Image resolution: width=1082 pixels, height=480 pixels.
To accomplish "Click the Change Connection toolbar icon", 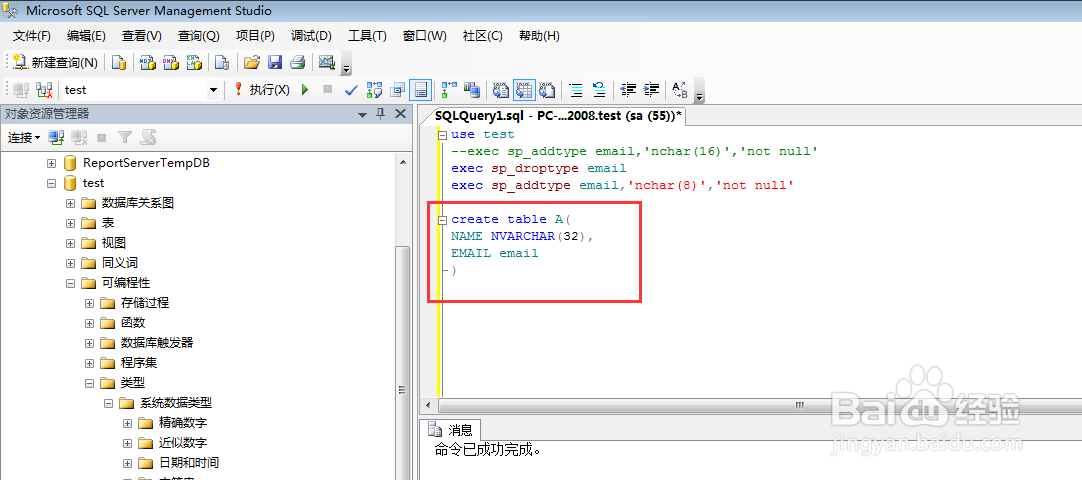I will point(44,90).
